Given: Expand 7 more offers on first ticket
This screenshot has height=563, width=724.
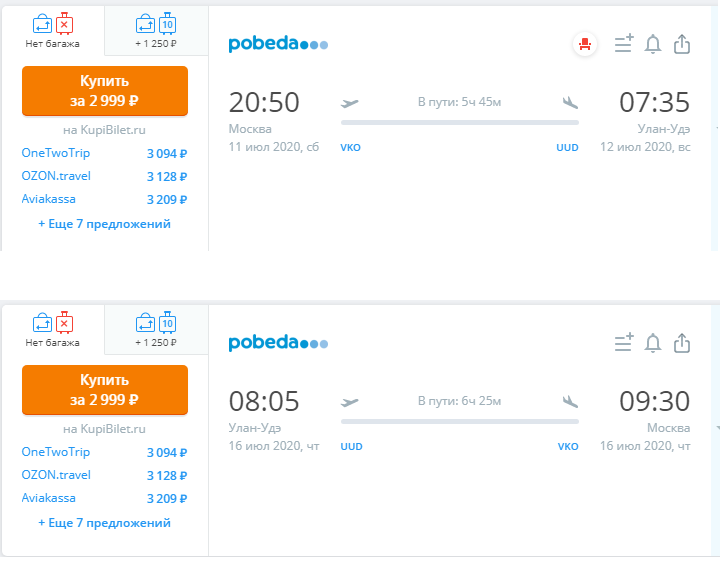Looking at the screenshot, I should click(104, 224).
